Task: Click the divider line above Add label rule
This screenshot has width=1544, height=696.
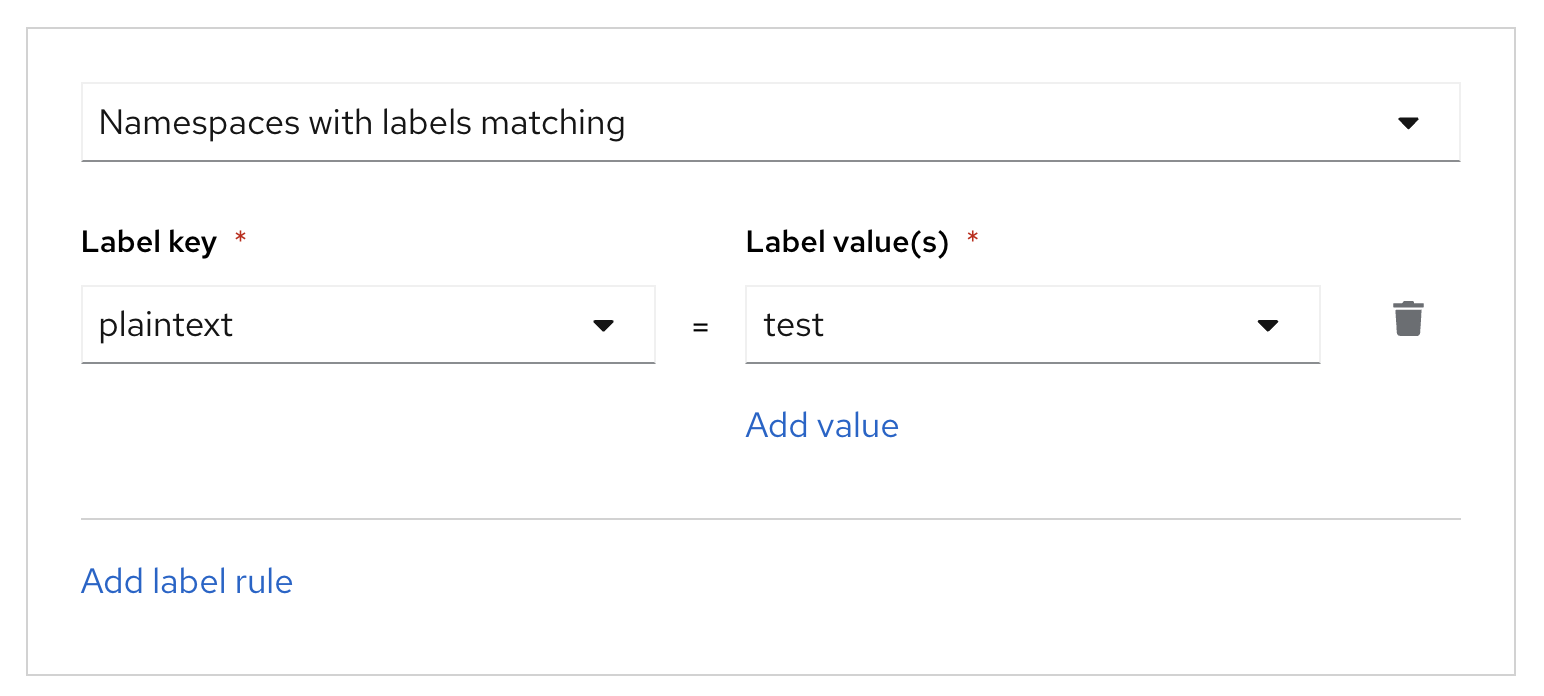Action: [x=770, y=519]
